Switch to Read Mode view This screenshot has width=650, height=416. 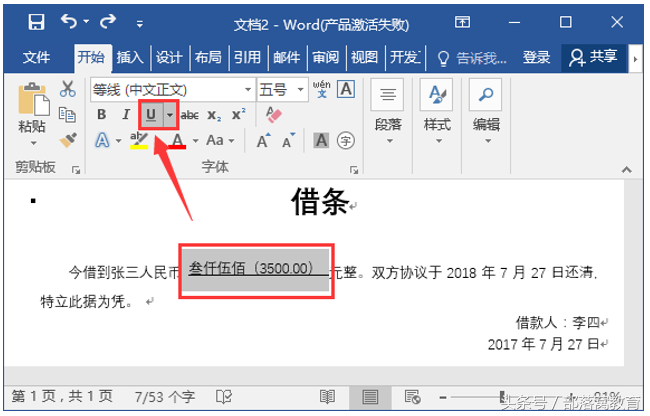click(327, 397)
